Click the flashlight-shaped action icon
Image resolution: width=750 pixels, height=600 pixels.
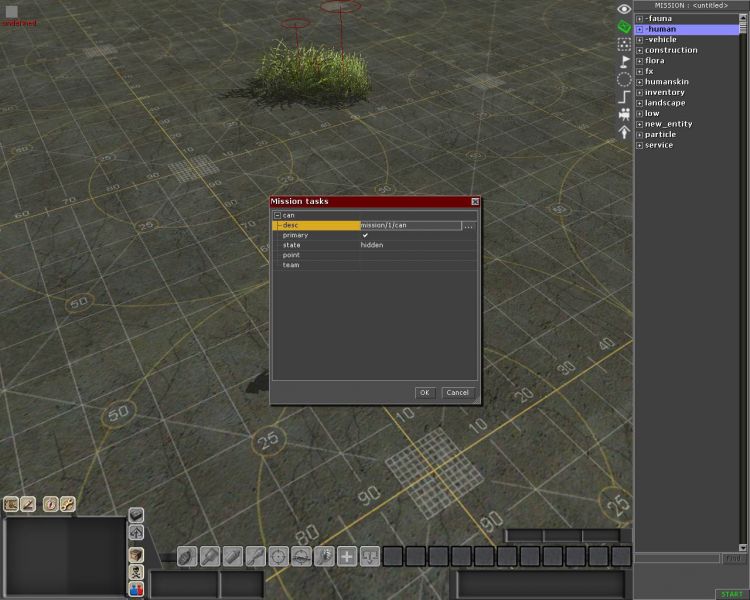tap(324, 557)
